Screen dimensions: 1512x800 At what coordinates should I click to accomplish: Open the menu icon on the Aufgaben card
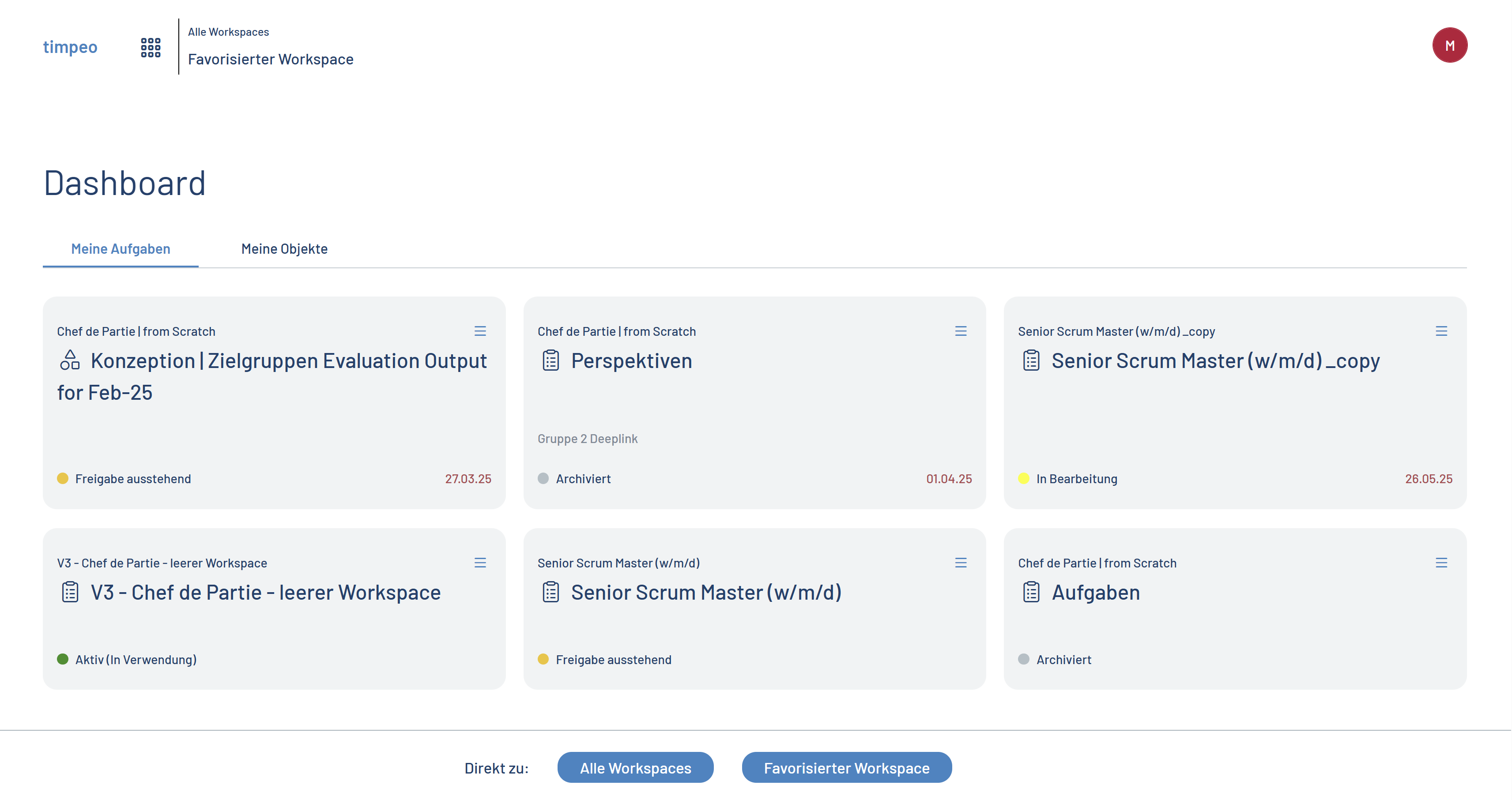[x=1441, y=563]
